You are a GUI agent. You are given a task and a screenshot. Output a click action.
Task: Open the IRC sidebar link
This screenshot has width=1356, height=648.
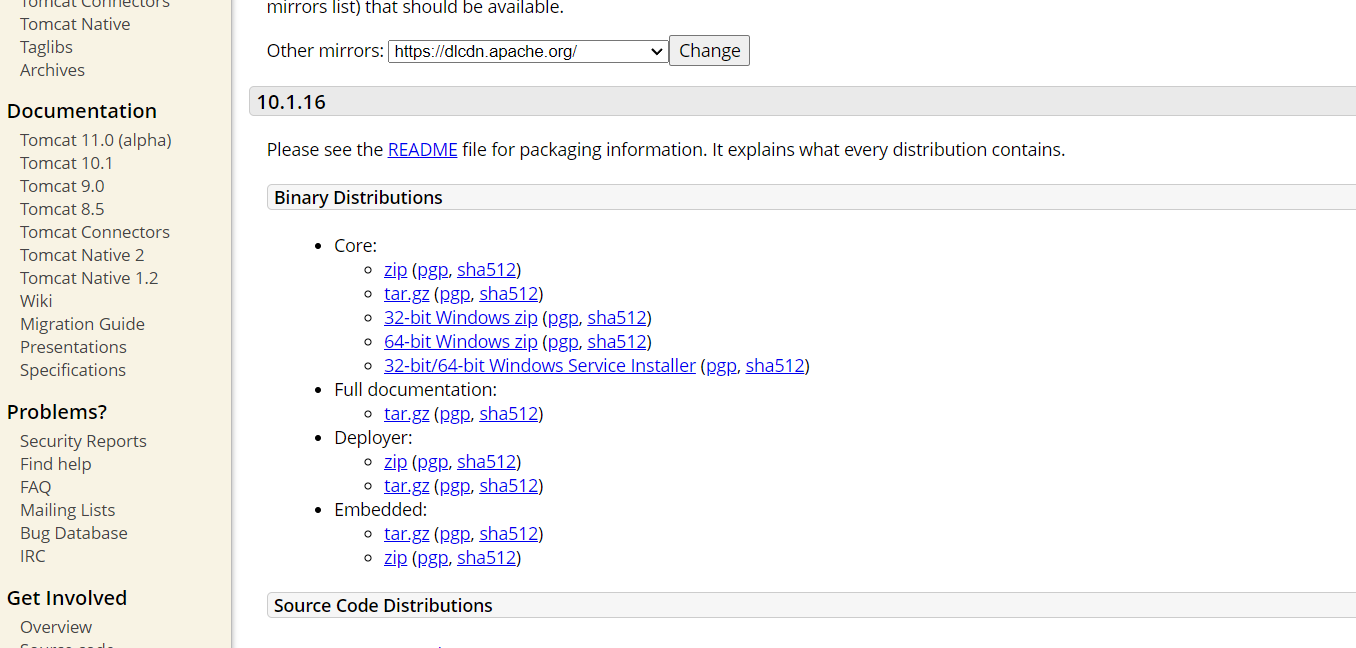pyautogui.click(x=32, y=556)
